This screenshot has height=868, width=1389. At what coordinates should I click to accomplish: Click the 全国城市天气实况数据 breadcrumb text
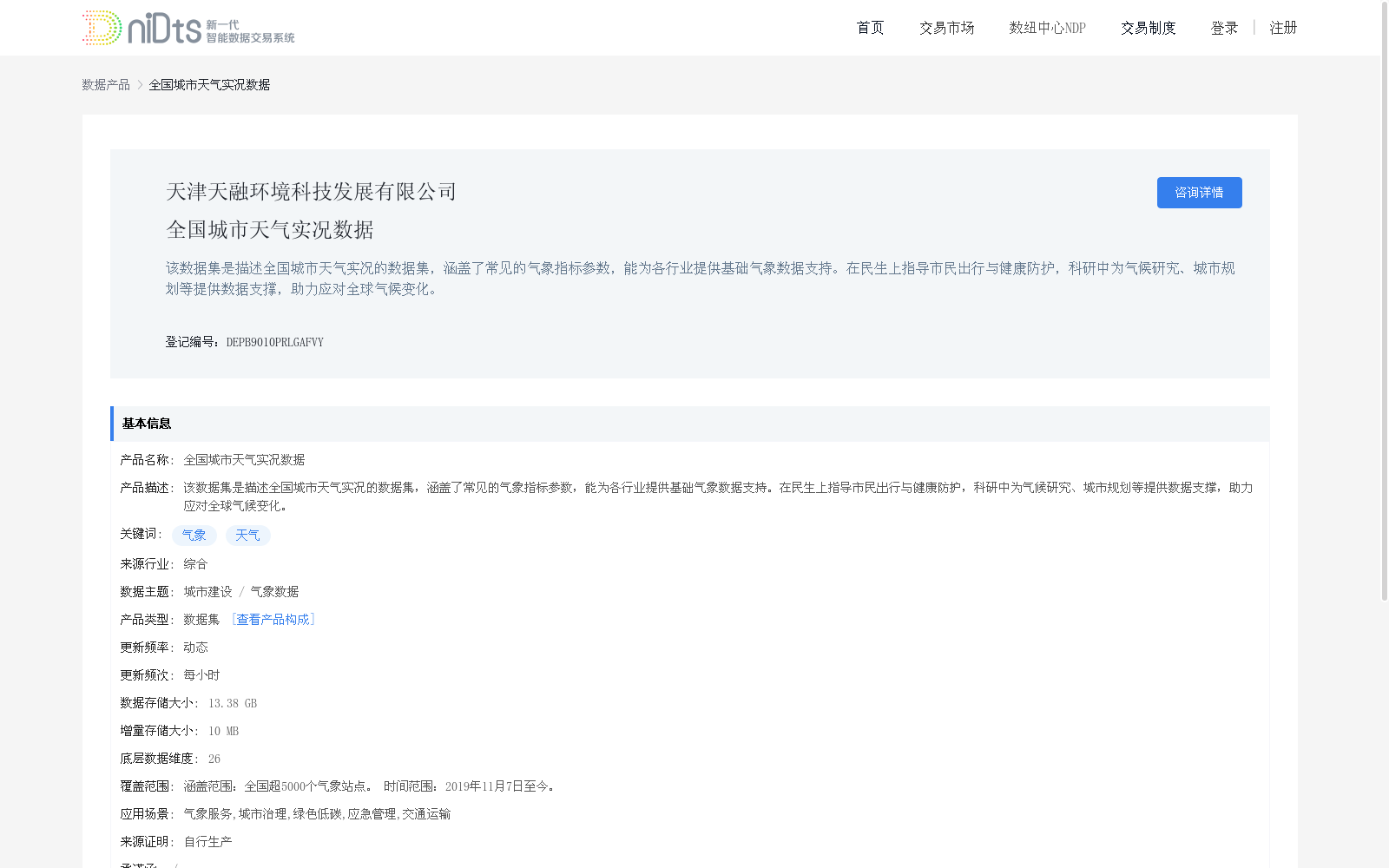209,84
